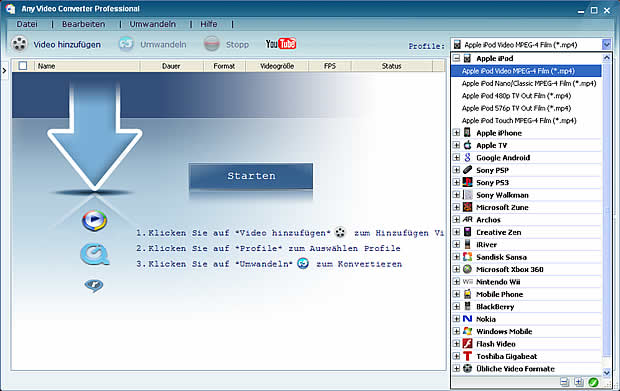Select Apple iPod Nano/Classic MPEG-4 Film profile
Screen dimensions: 620x391
click(x=529, y=83)
